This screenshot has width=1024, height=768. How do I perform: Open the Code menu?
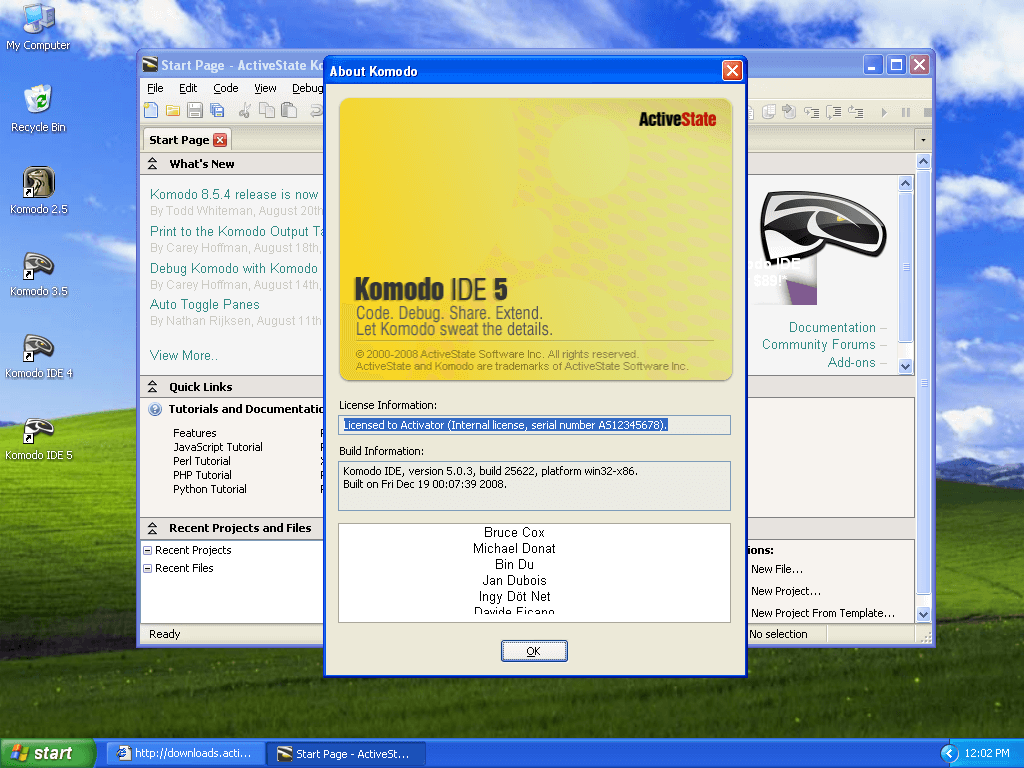pyautogui.click(x=225, y=88)
